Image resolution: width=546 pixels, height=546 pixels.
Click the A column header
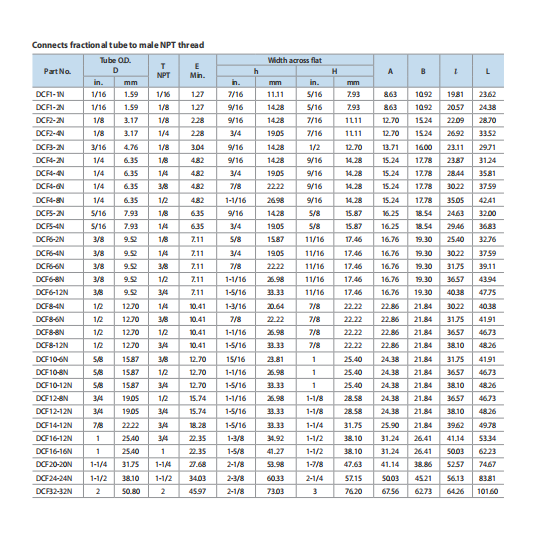390,71
